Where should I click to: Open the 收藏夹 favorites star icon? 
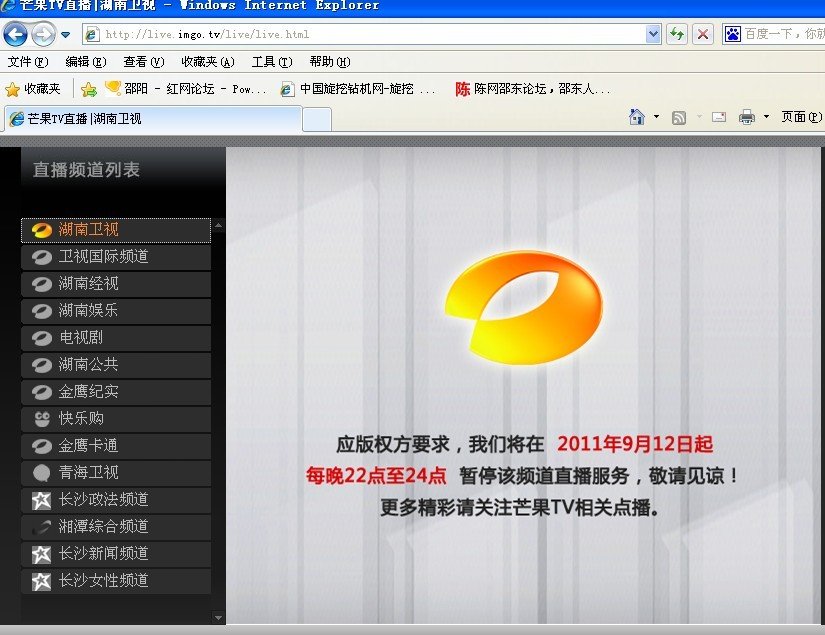pyautogui.click(x=27, y=87)
